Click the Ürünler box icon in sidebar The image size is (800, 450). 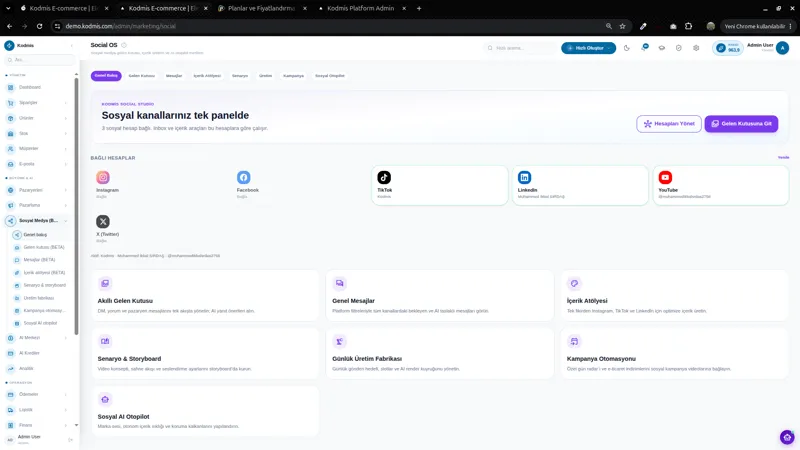[10, 118]
